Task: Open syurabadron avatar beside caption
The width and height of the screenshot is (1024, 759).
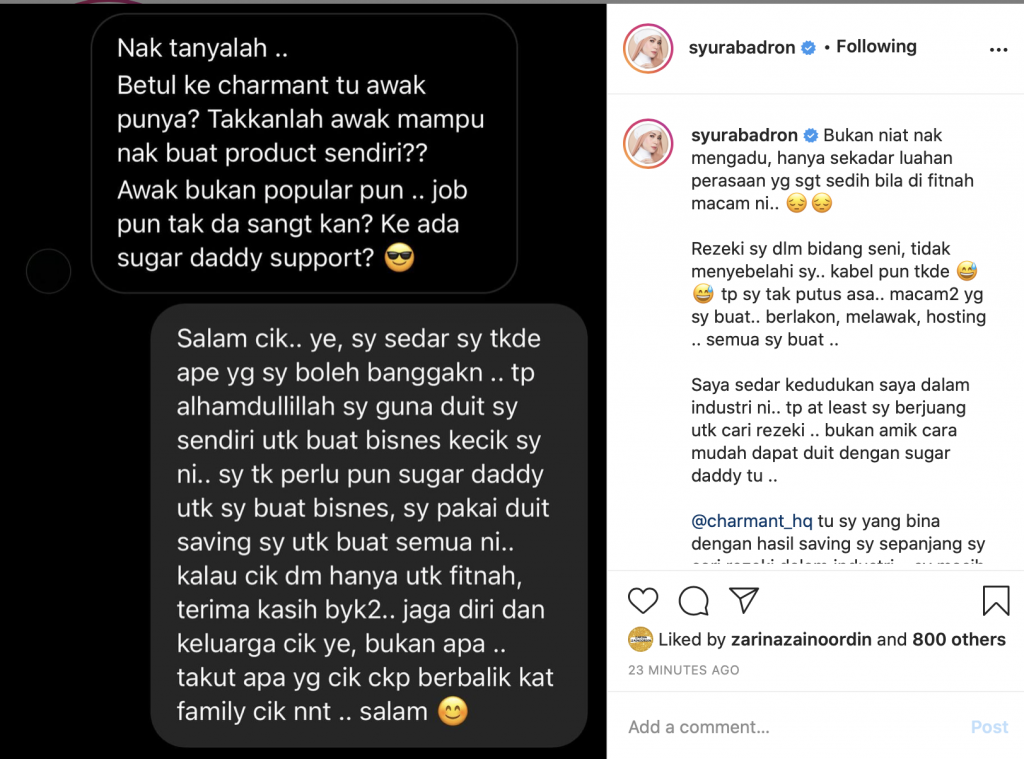Action: [648, 144]
